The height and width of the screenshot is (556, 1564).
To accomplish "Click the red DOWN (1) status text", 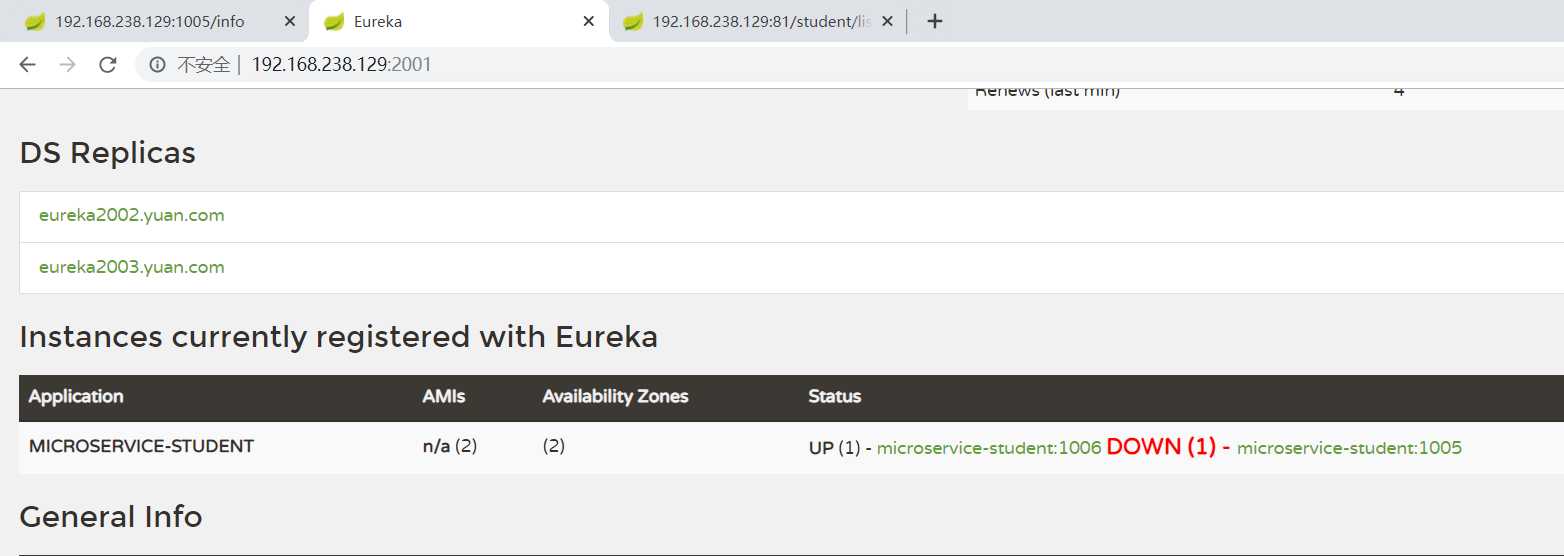I will 1160,447.
